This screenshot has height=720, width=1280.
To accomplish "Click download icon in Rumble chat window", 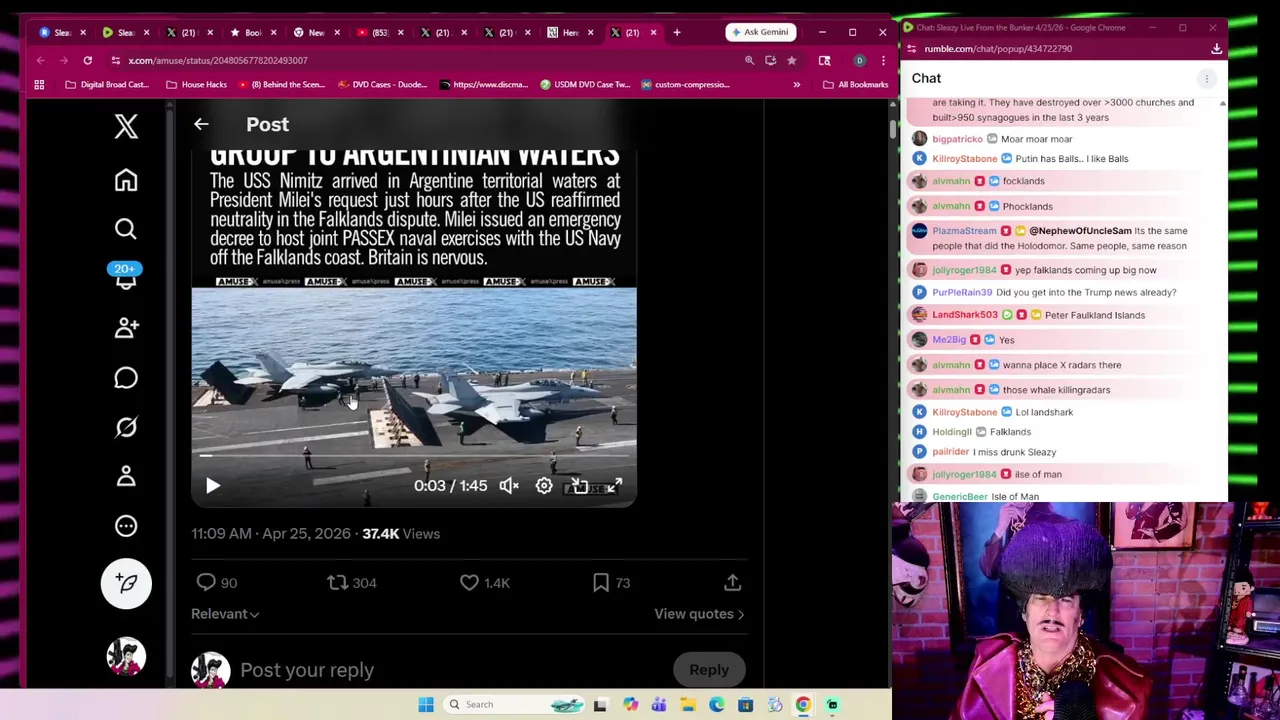I will click(1216, 49).
